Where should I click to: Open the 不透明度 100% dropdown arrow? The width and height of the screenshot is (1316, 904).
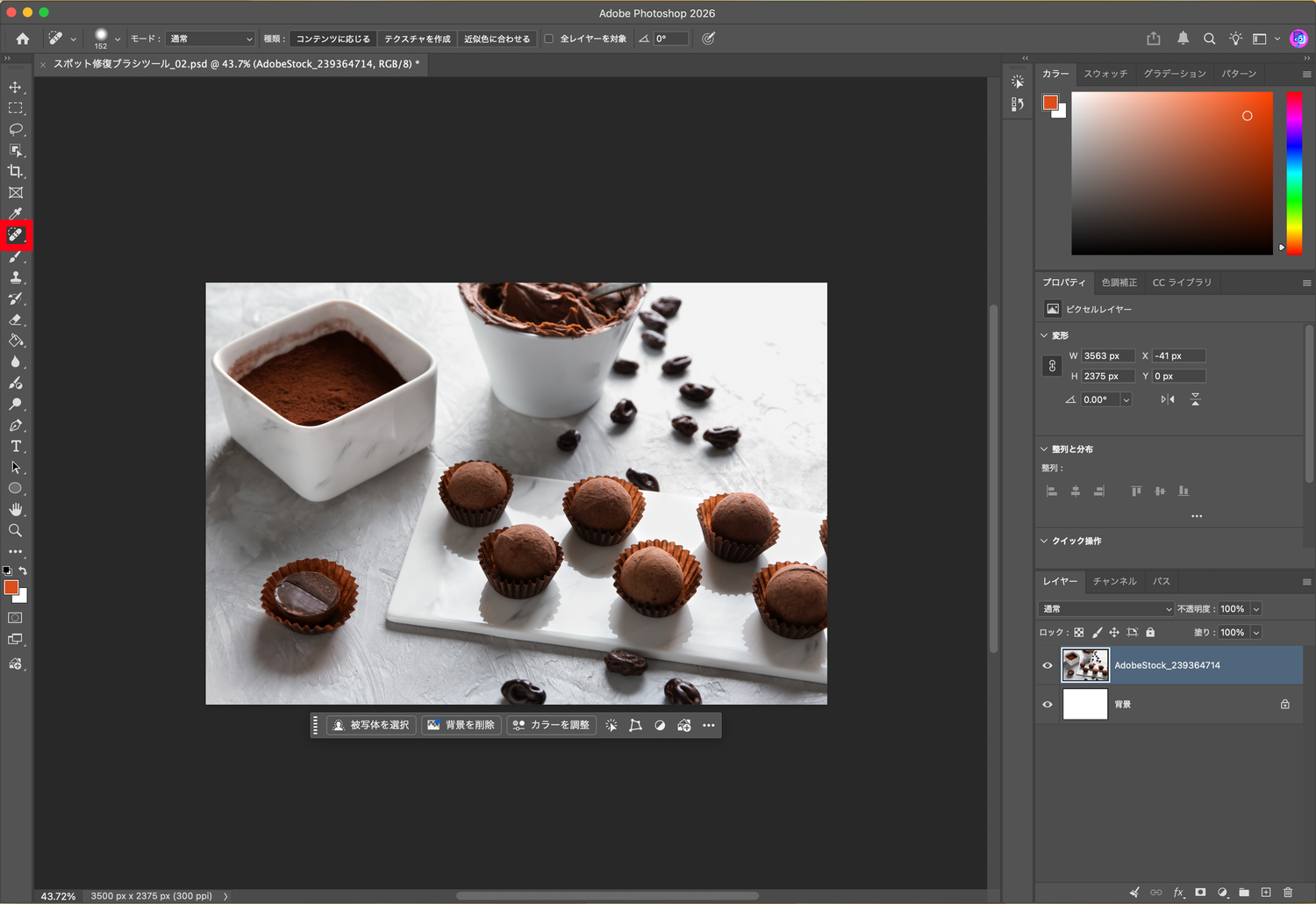click(x=1256, y=608)
